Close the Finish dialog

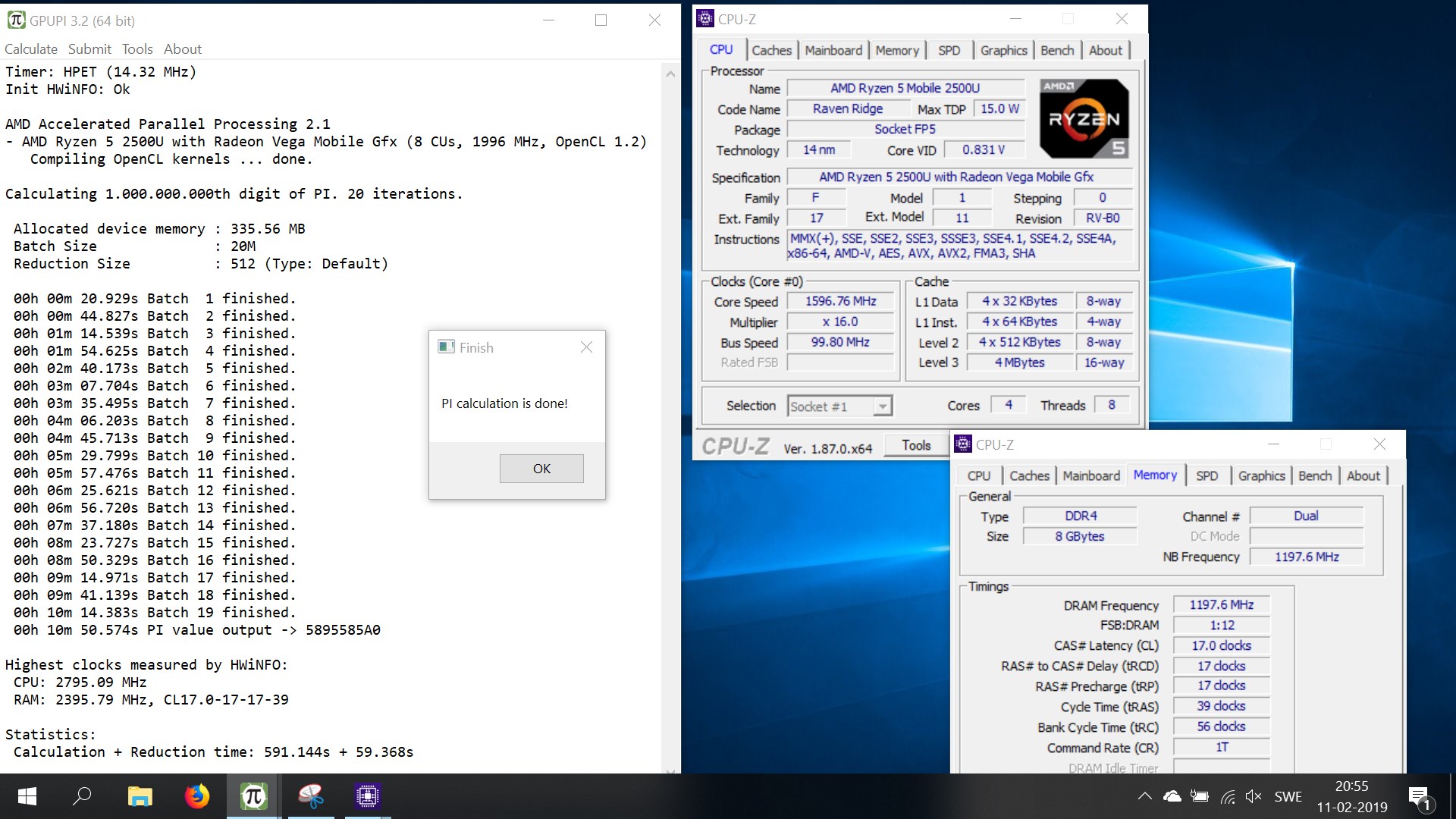[x=586, y=347]
